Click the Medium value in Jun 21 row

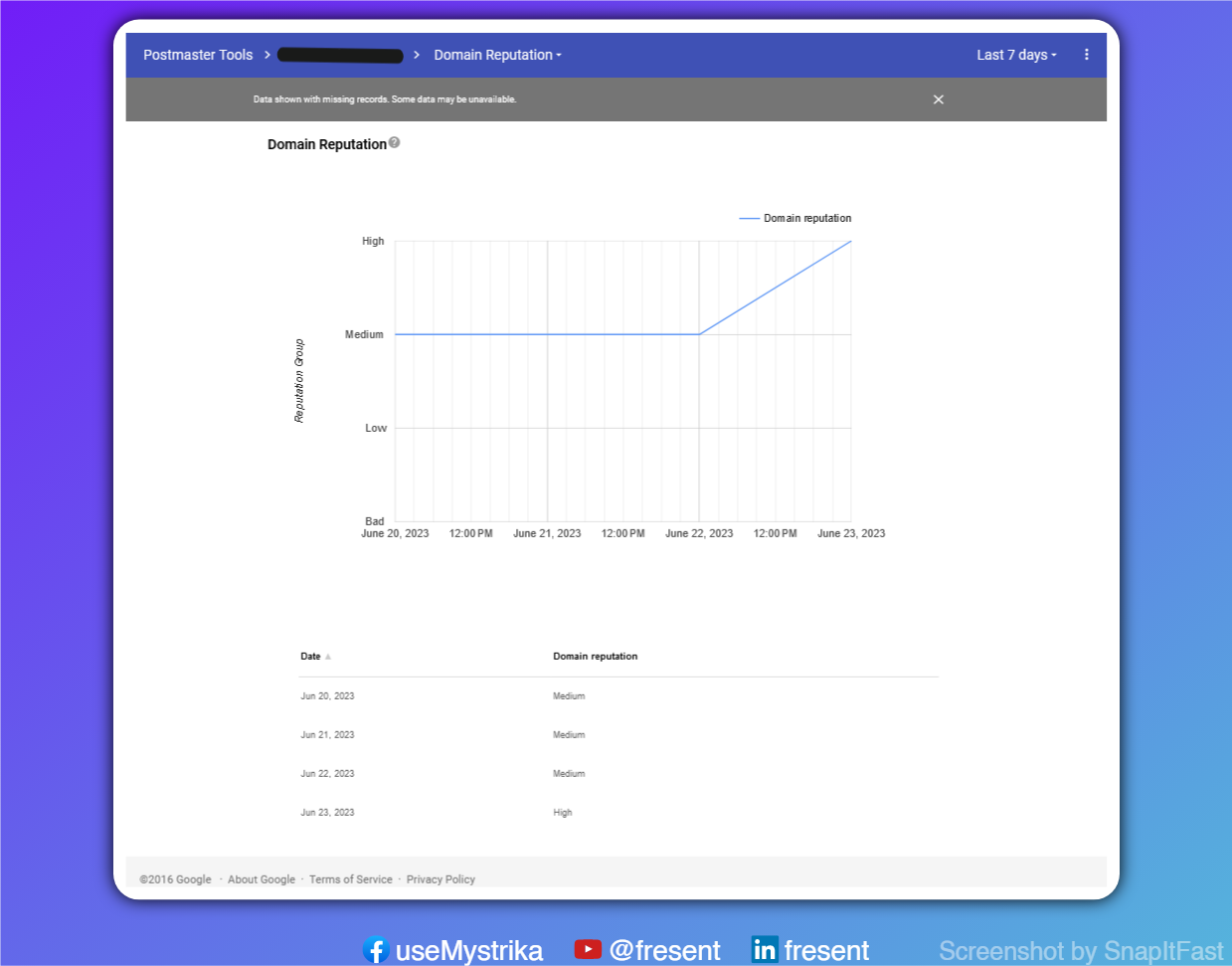(x=569, y=735)
